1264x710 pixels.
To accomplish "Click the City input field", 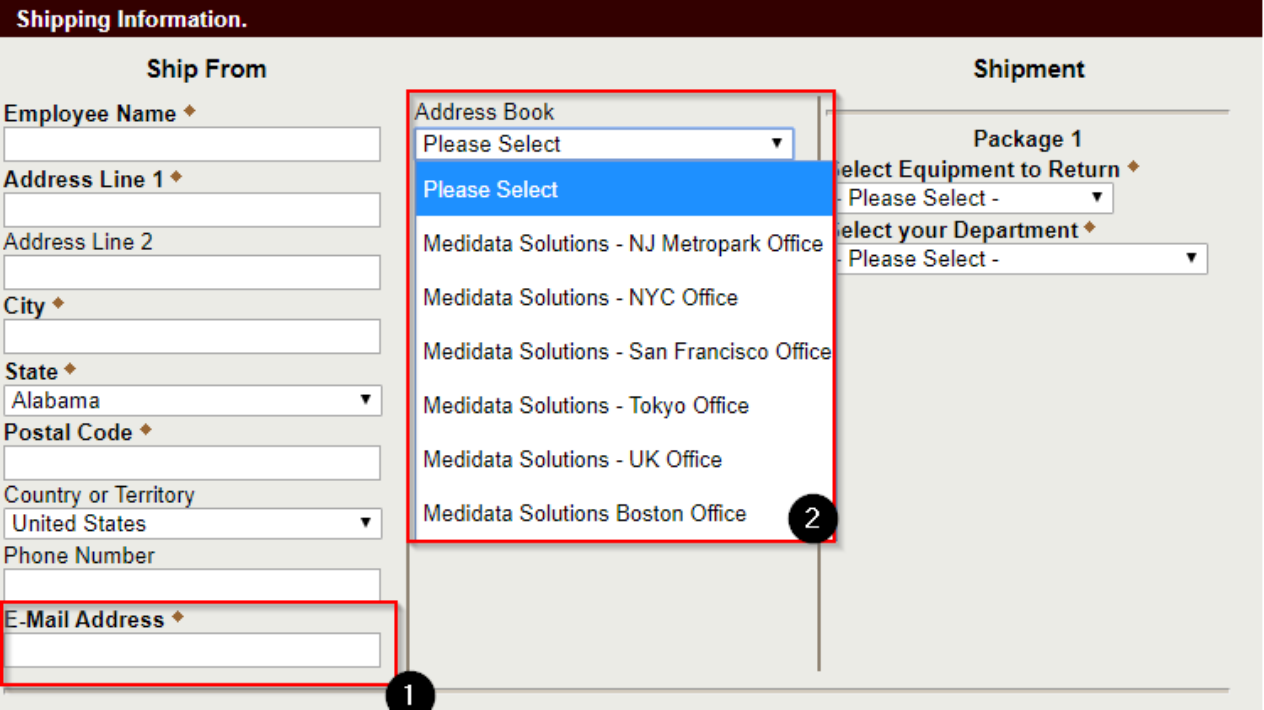I will (192, 337).
